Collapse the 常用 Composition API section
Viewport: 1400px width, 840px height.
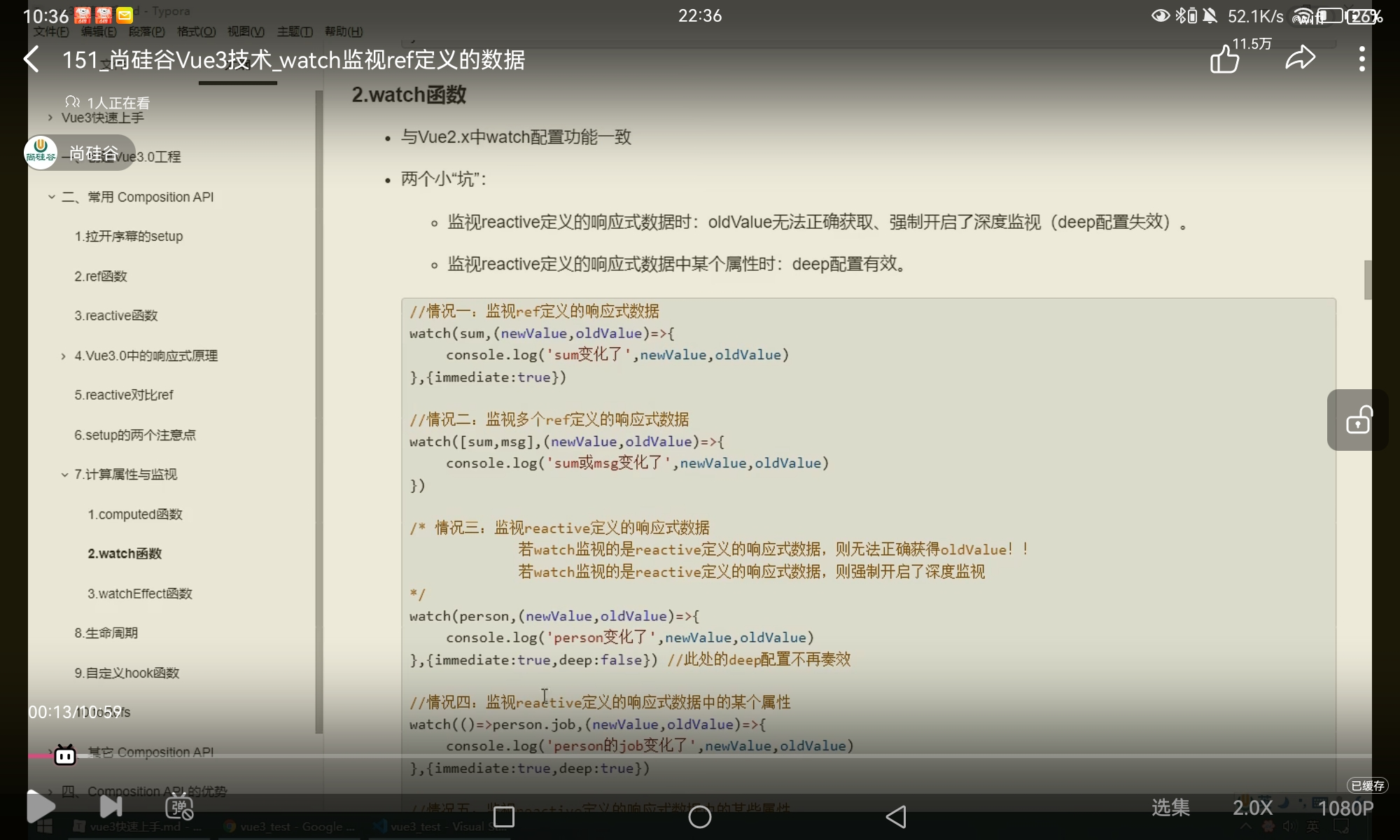(x=52, y=197)
